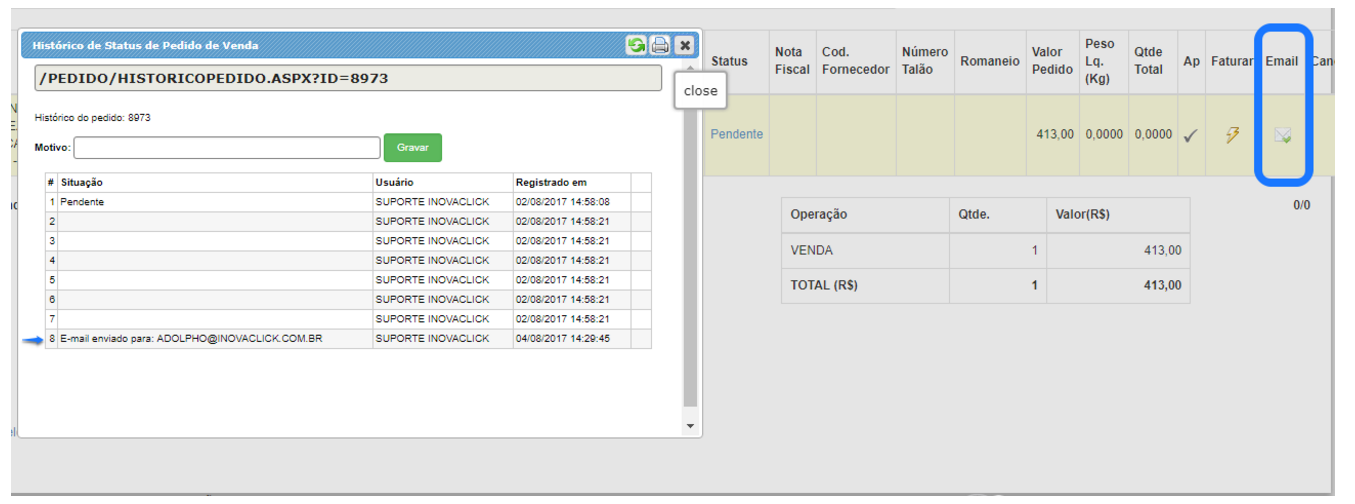The height and width of the screenshot is (504, 1355).
Task: Click the Email envelope icon in order row
Action: (1282, 135)
